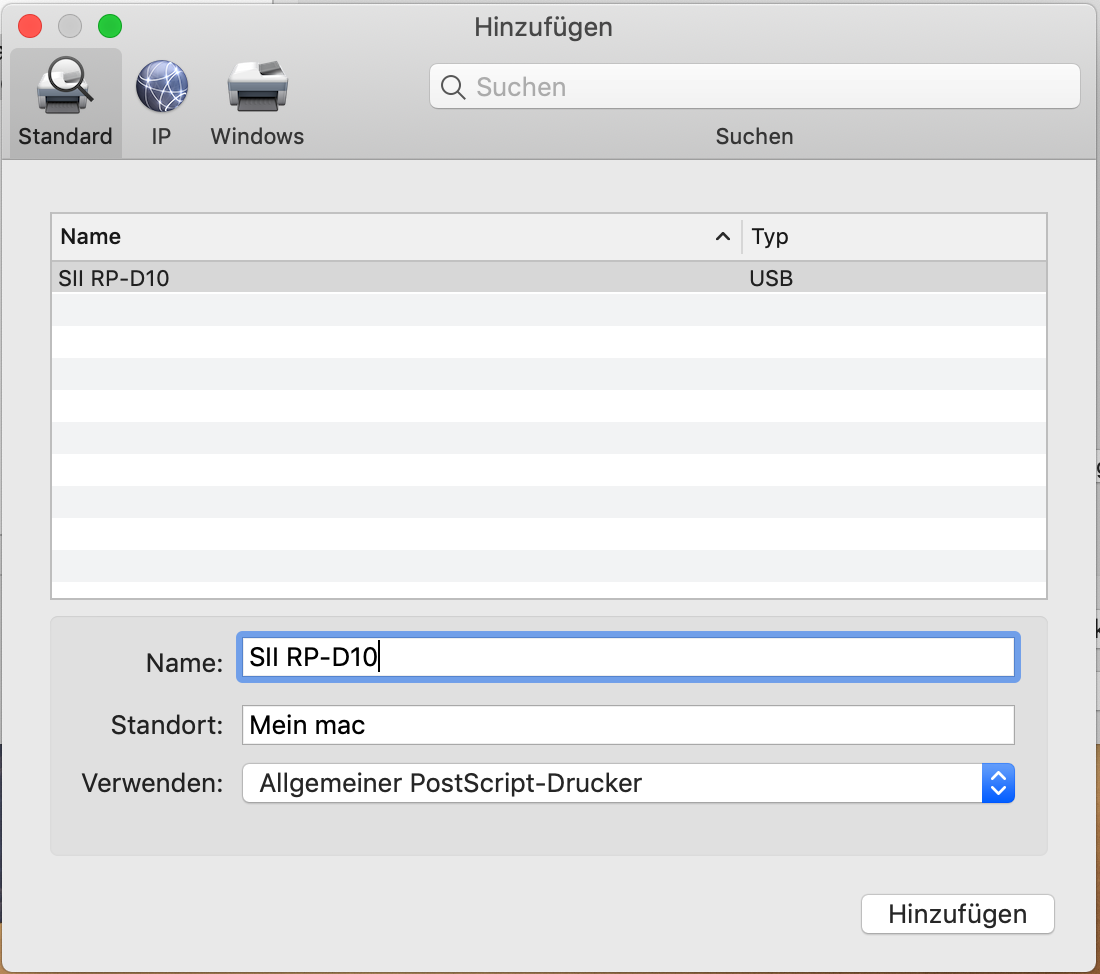Focus the Suchen search field
The height and width of the screenshot is (974, 1100).
pos(770,87)
